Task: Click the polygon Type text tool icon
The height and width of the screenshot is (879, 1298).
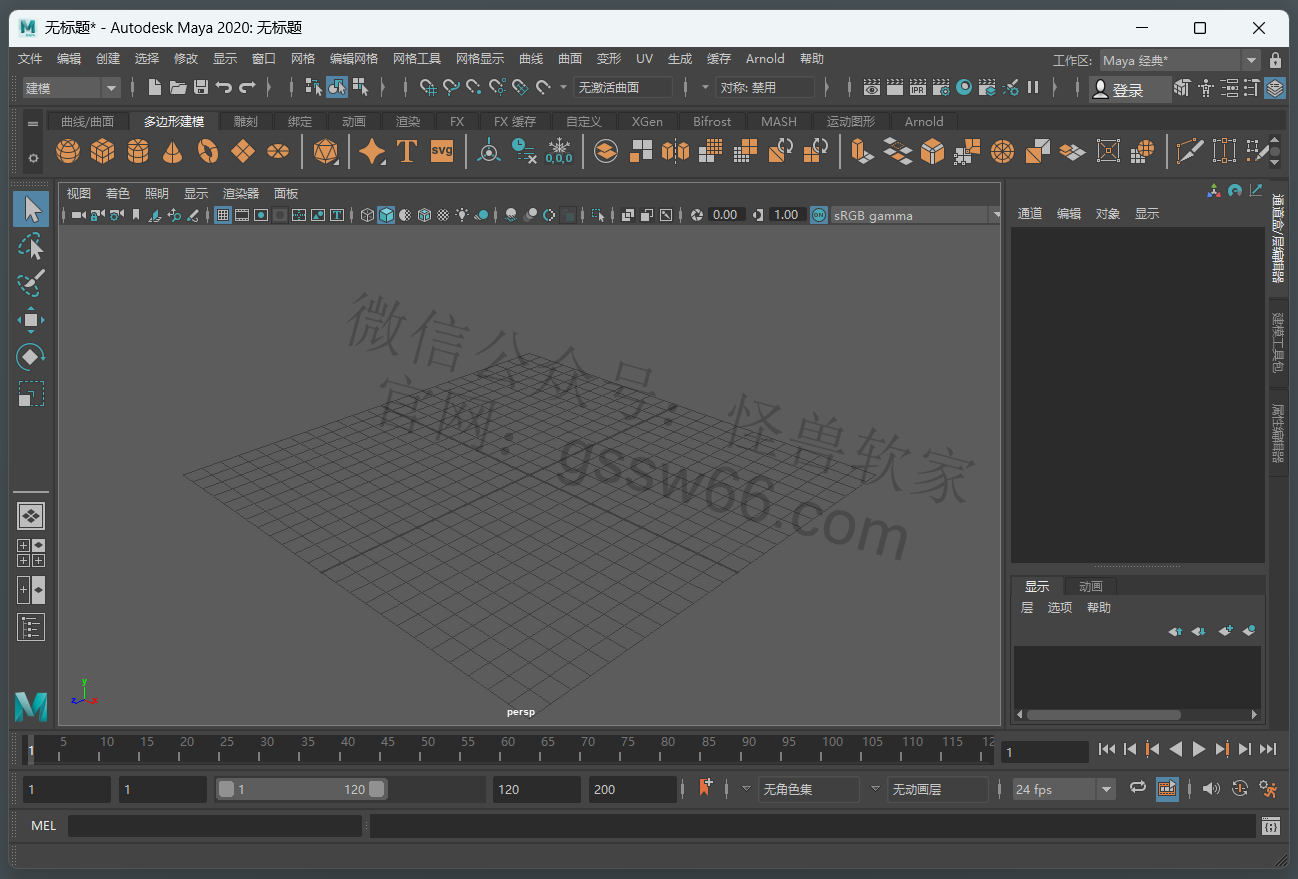Action: point(406,151)
